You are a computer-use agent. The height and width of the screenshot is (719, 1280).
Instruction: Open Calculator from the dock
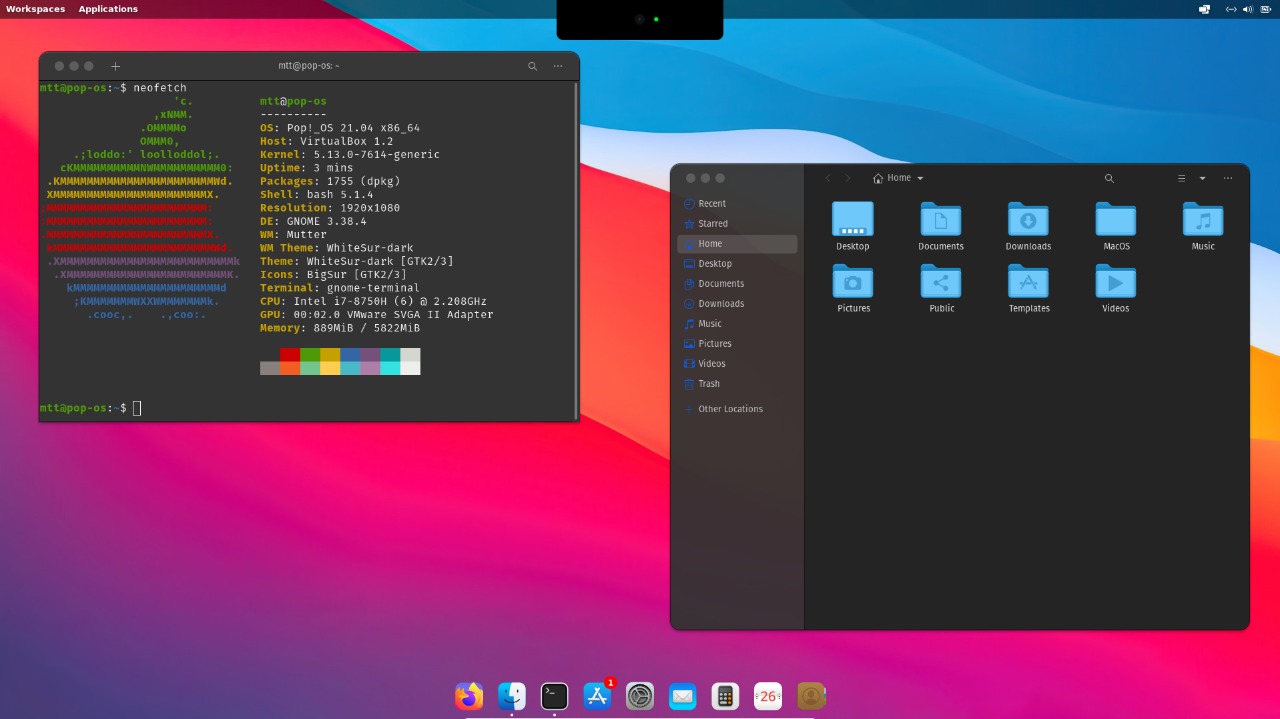point(725,696)
